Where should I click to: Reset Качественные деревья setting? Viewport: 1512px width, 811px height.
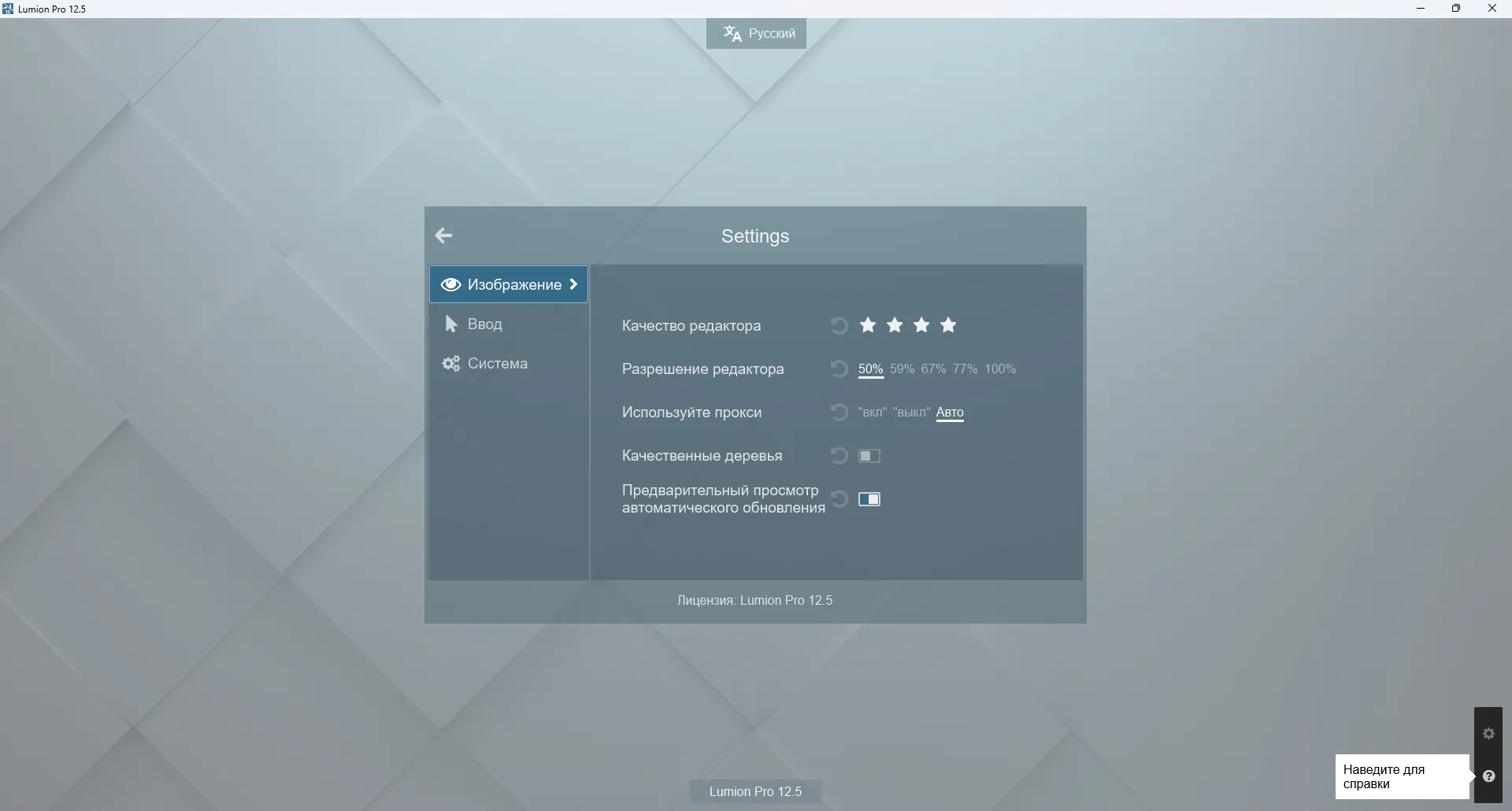pyautogui.click(x=839, y=455)
